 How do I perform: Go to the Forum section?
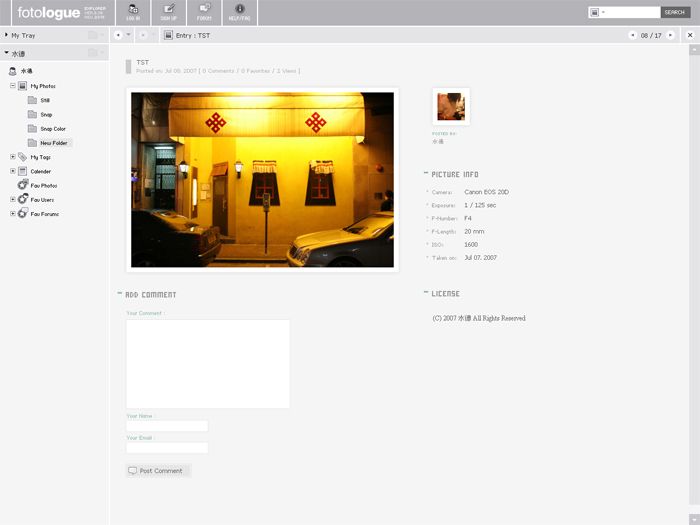pyautogui.click(x=204, y=12)
